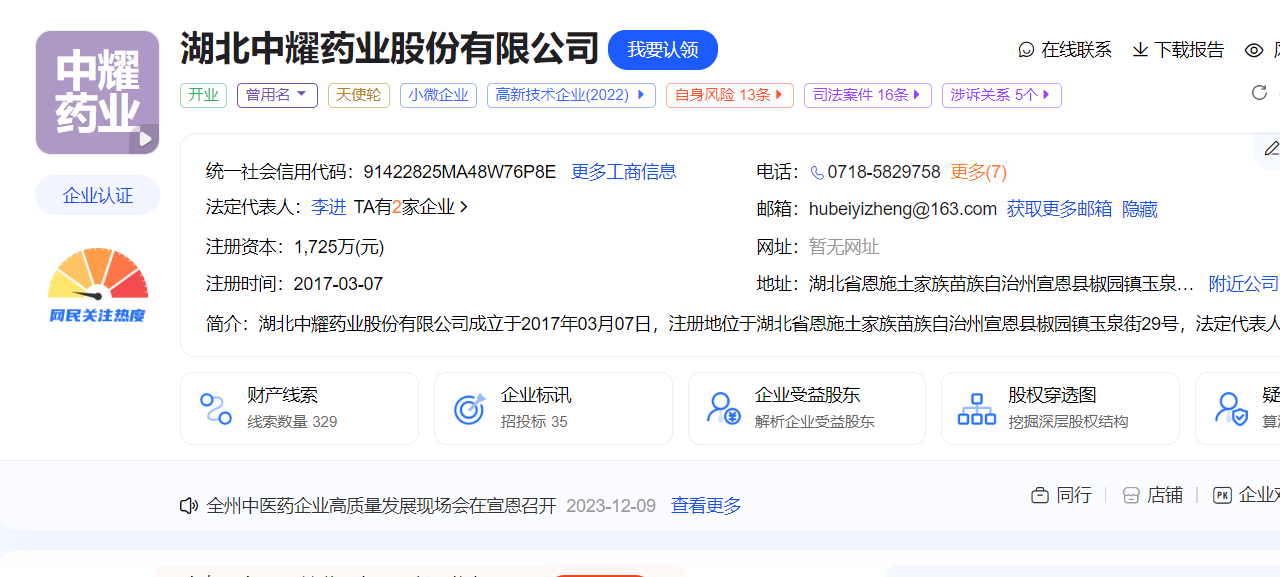
Task: Open 财产线索 card
Action: click(x=299, y=408)
